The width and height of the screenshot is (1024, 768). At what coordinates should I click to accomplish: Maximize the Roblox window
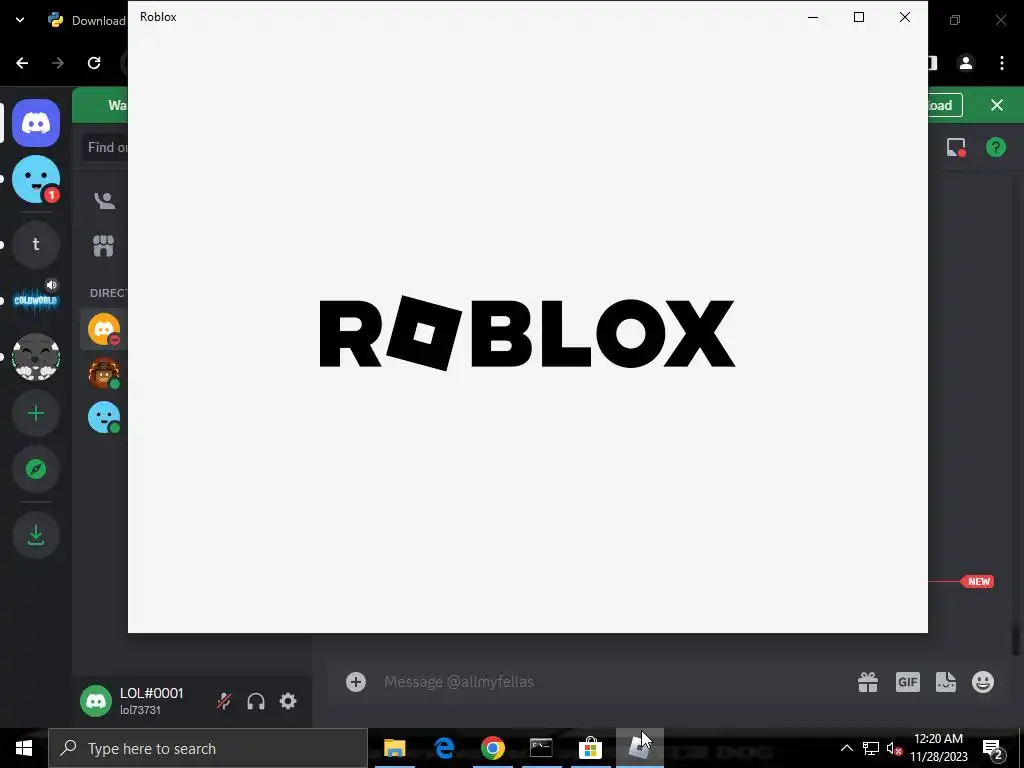pos(859,17)
